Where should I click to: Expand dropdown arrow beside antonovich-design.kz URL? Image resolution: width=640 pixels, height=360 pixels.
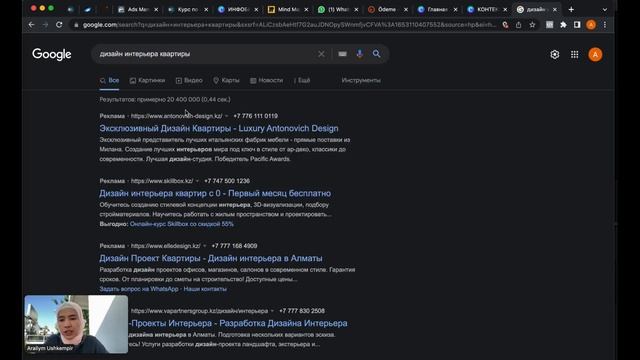[x=227, y=116]
